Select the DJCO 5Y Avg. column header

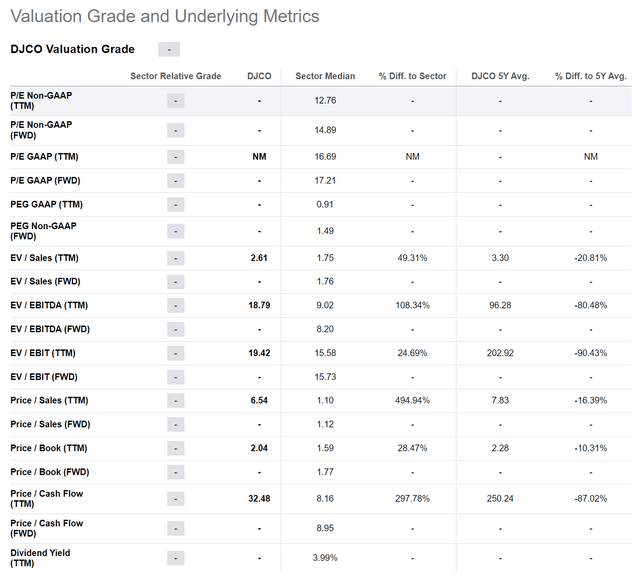point(500,76)
